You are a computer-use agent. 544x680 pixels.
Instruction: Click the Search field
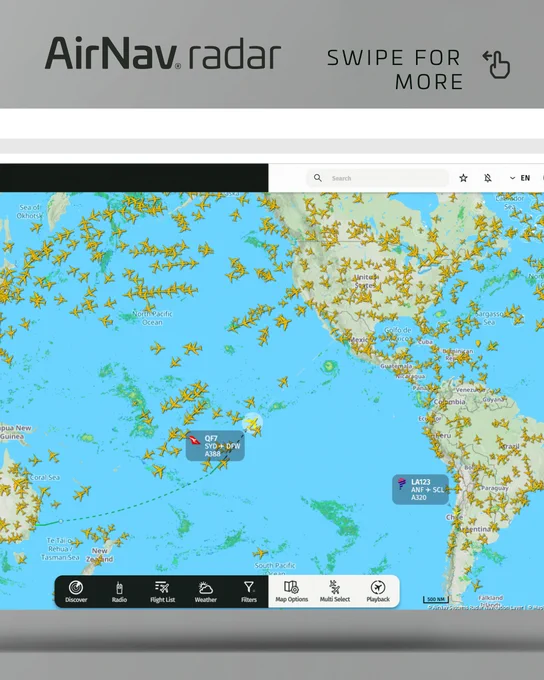point(377,178)
